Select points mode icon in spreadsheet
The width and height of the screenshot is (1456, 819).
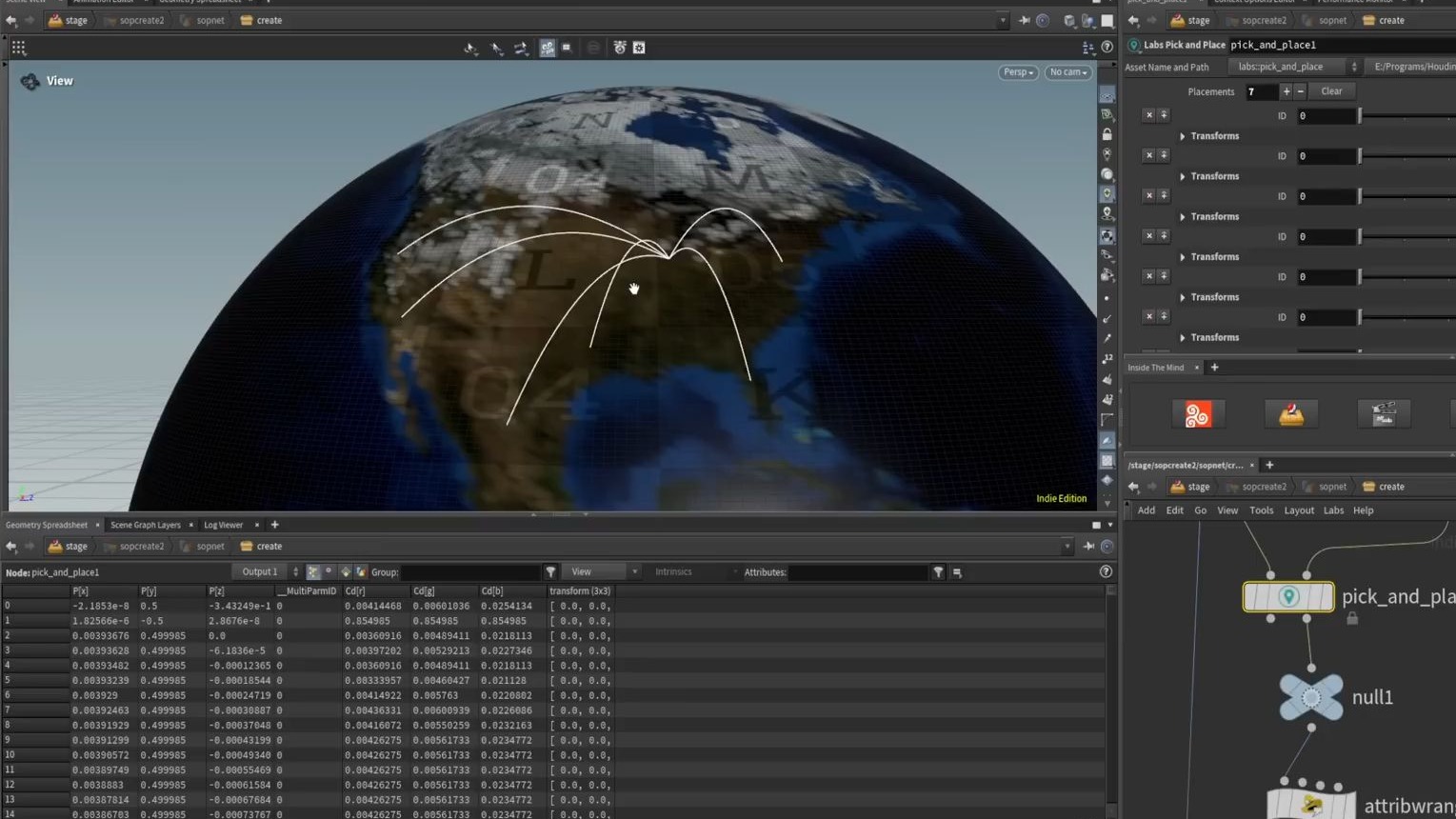pos(313,572)
